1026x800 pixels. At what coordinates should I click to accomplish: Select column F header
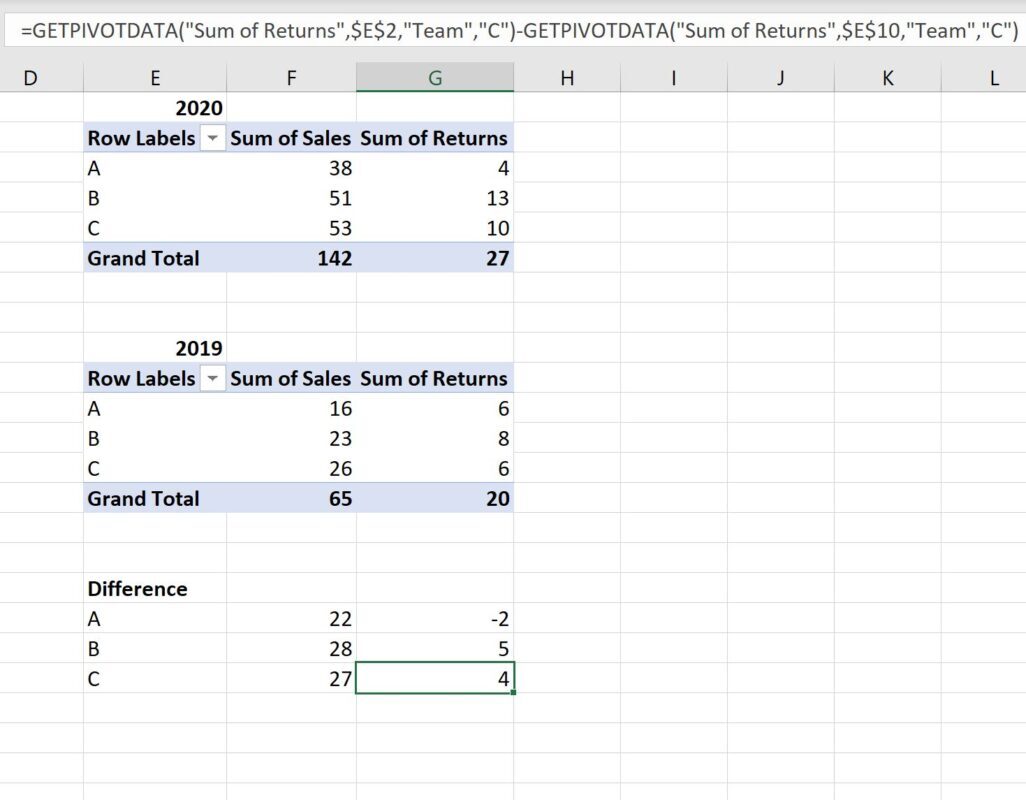[291, 78]
